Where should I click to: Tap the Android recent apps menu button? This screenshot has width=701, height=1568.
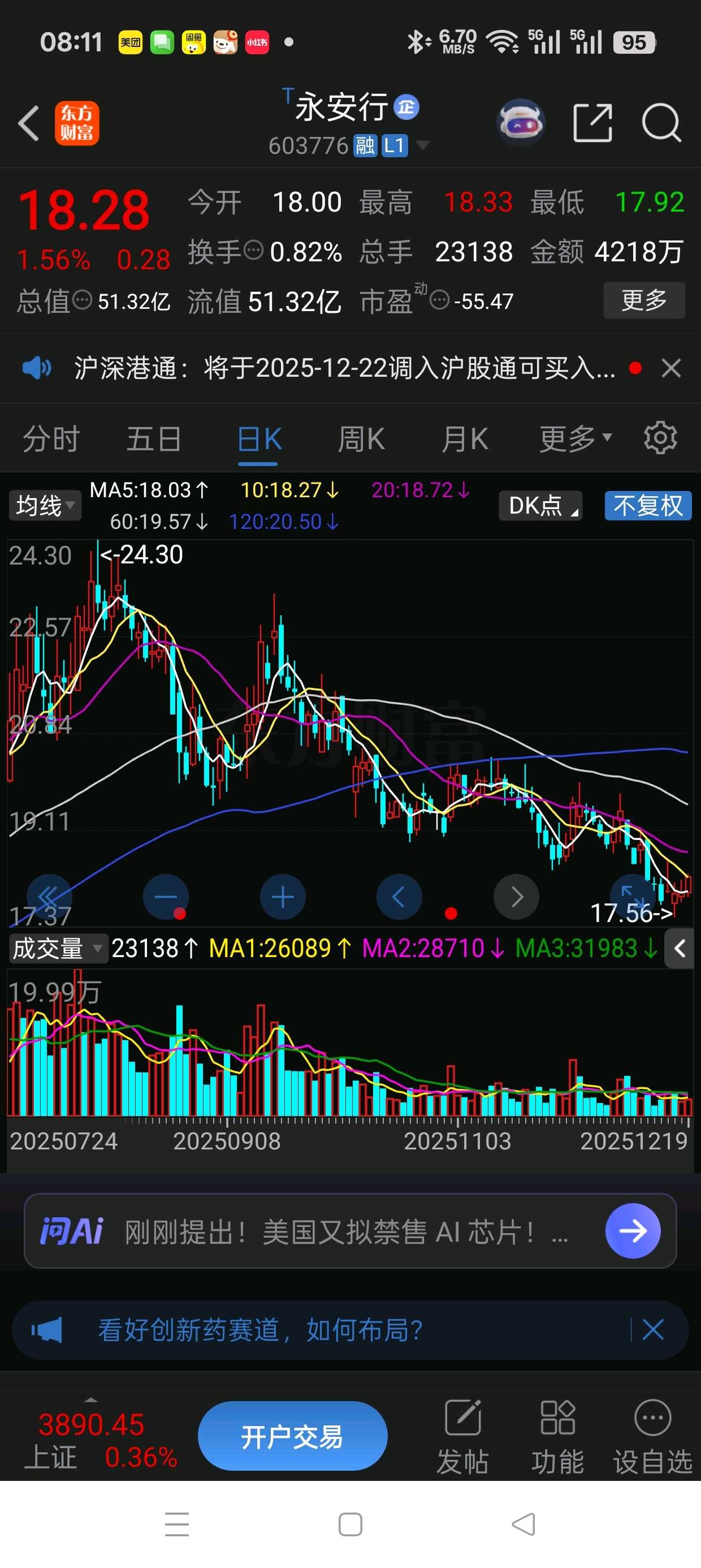(177, 1524)
